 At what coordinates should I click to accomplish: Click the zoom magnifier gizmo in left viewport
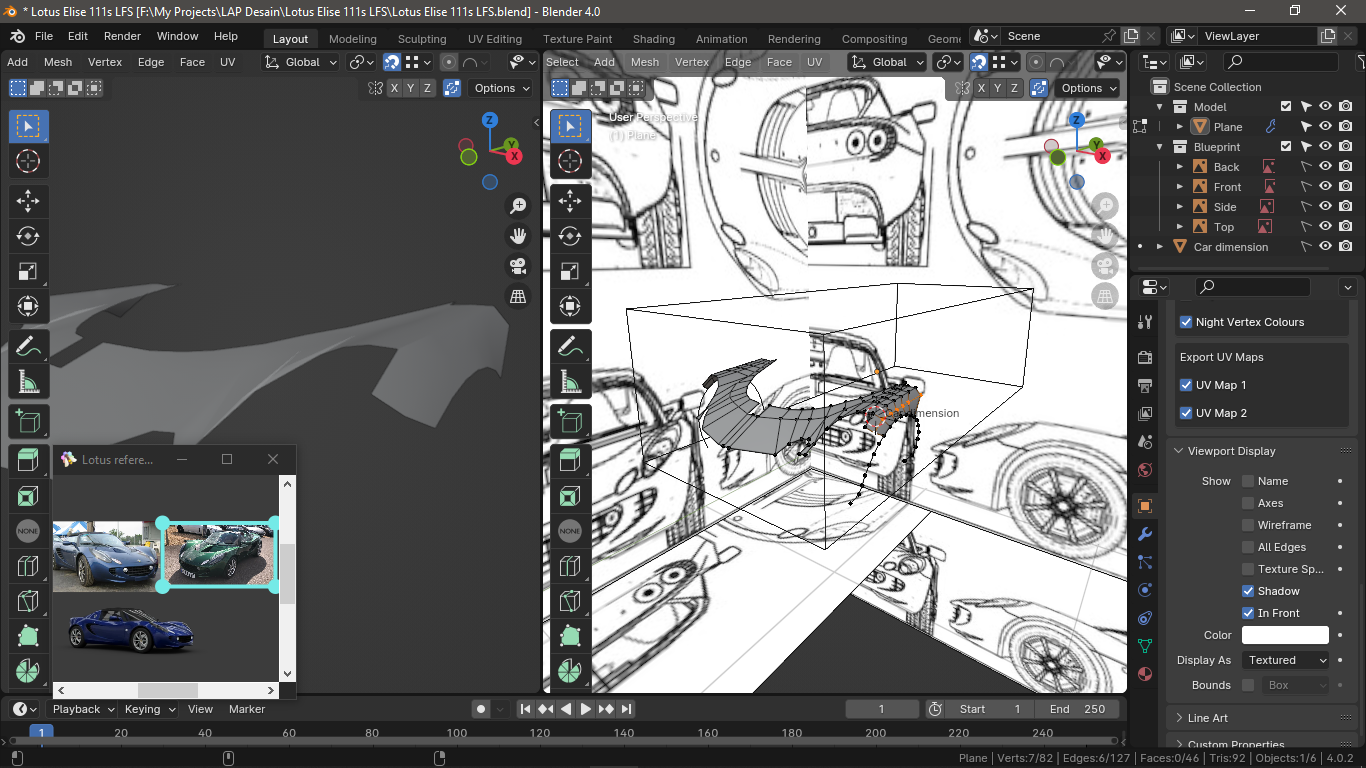(x=518, y=206)
